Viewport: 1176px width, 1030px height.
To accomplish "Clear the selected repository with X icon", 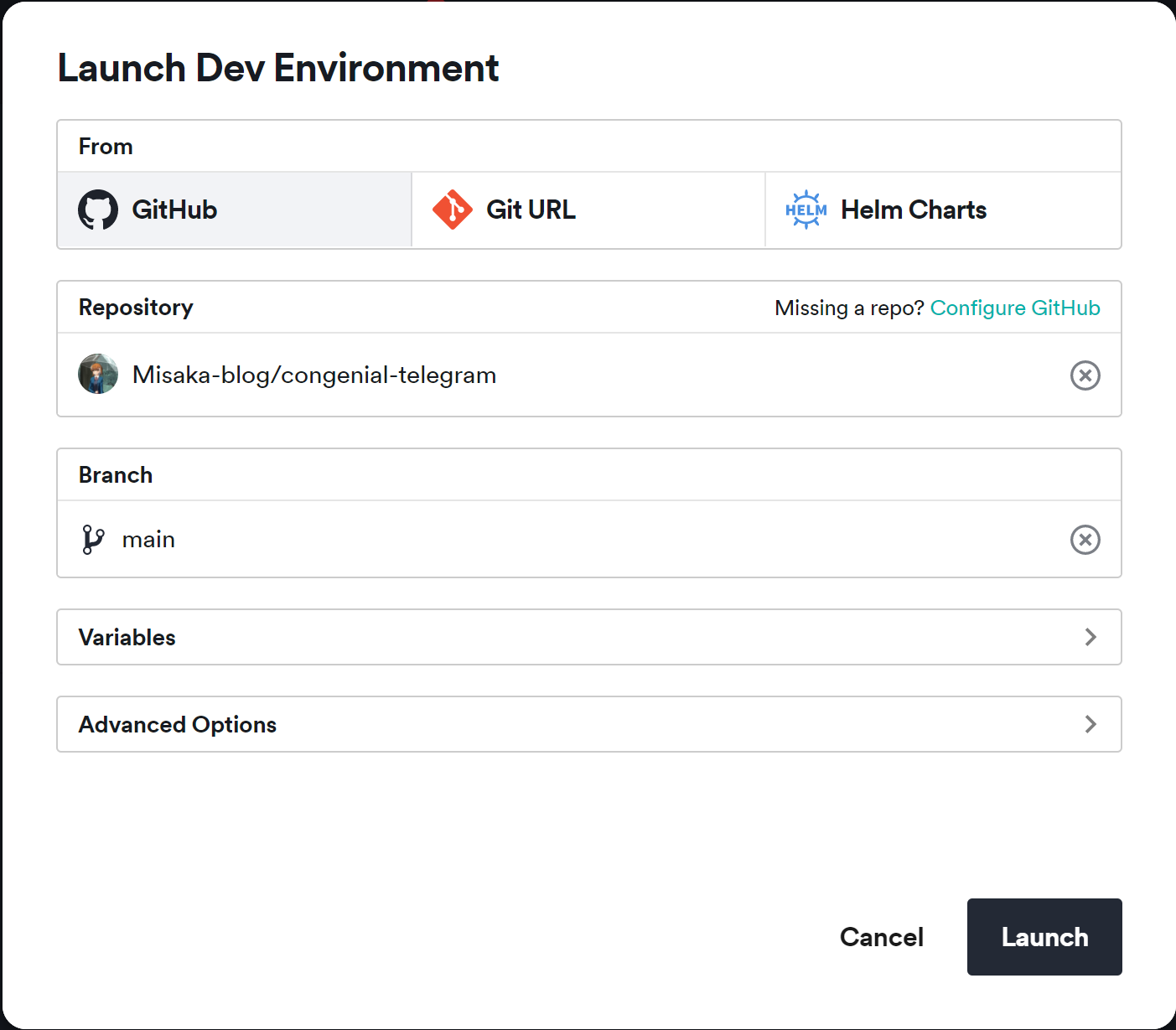I will (x=1085, y=375).
